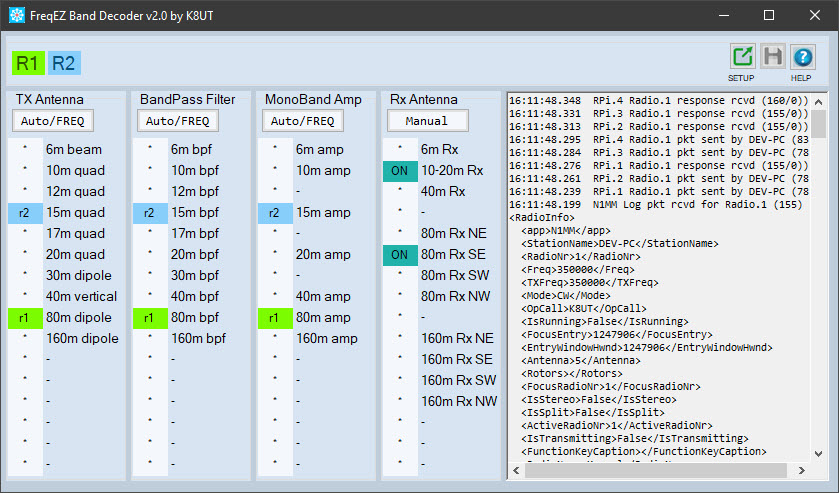Click the r1 indicator for 80m dipole
Viewport: 839px width, 493px height.
pos(25,317)
